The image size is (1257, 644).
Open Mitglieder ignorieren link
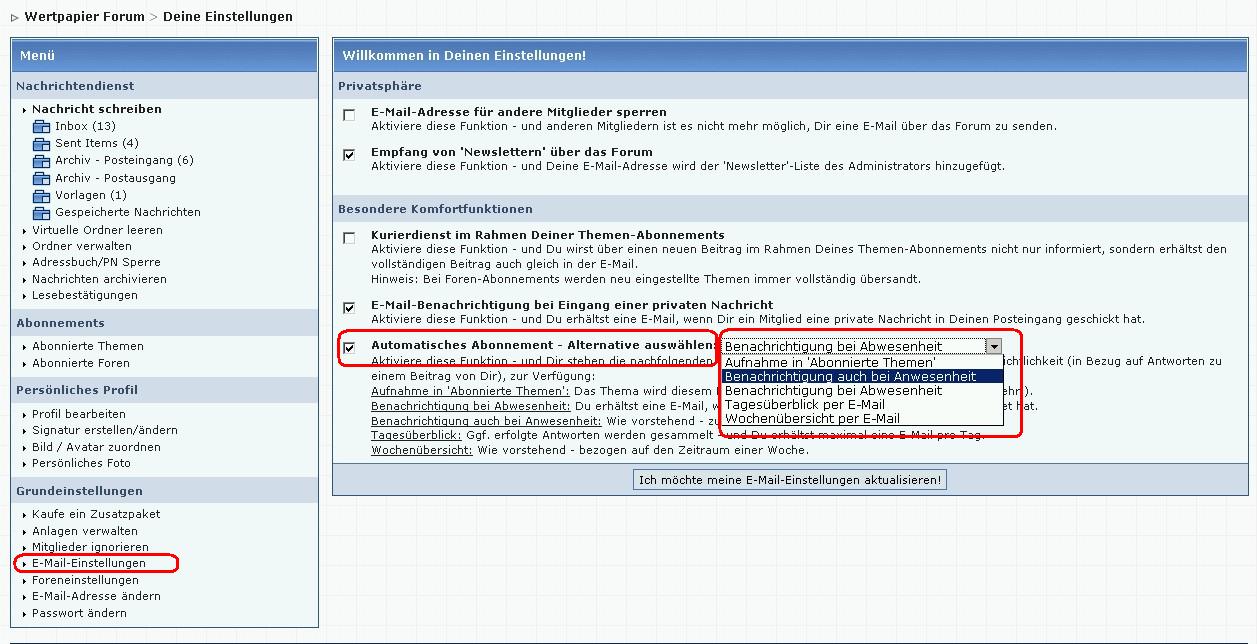click(90, 547)
